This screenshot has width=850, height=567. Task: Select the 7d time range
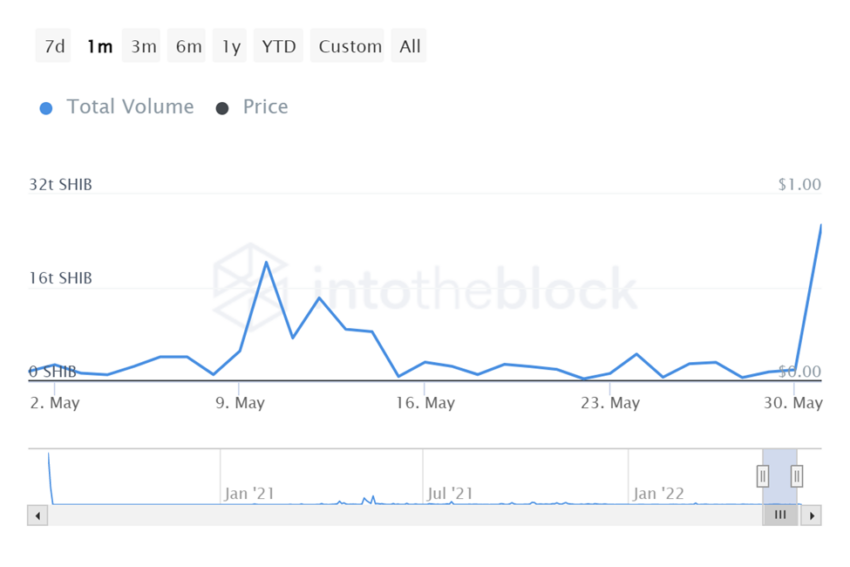[x=54, y=46]
